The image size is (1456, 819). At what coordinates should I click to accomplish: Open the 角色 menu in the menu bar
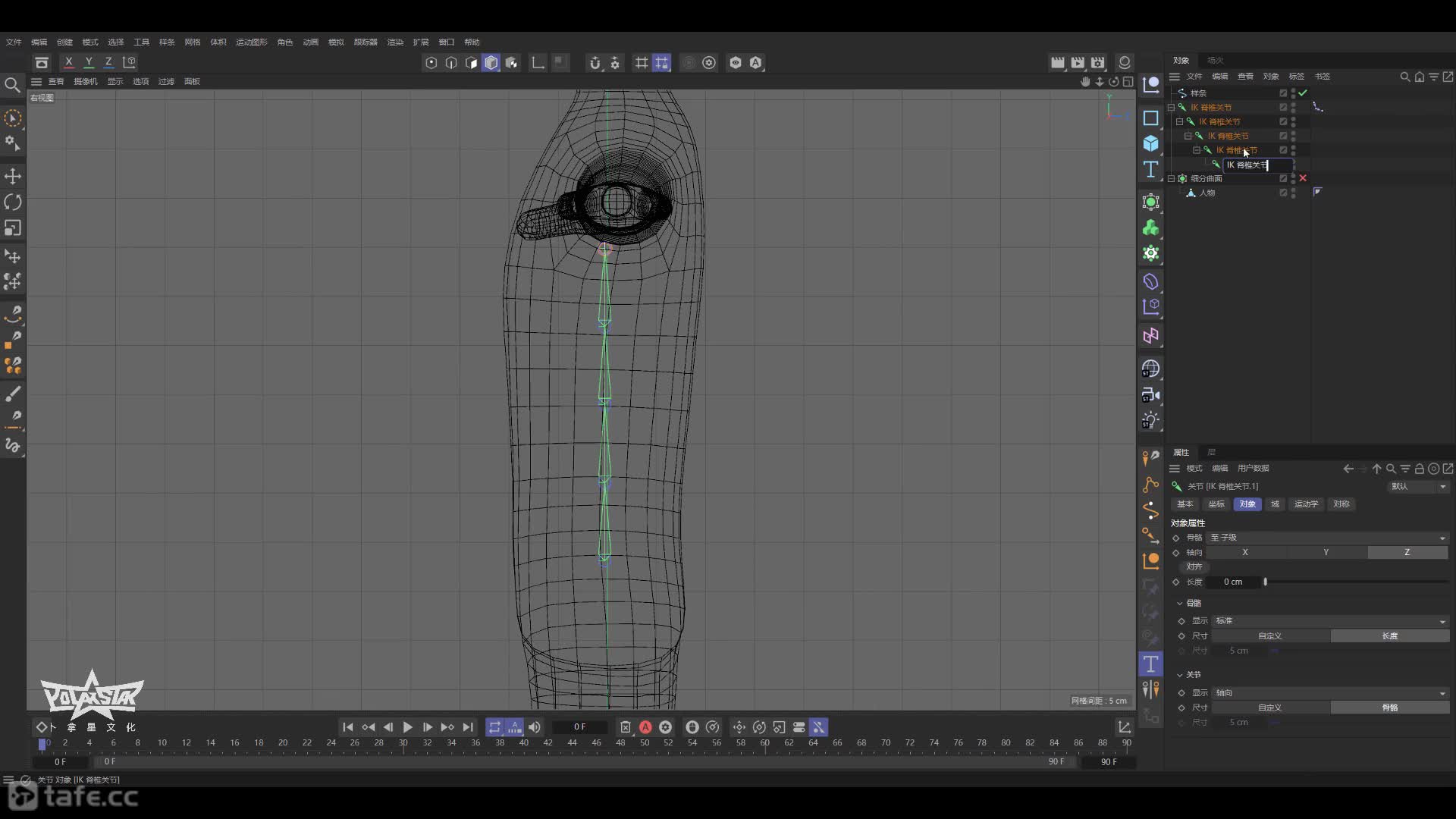285,42
